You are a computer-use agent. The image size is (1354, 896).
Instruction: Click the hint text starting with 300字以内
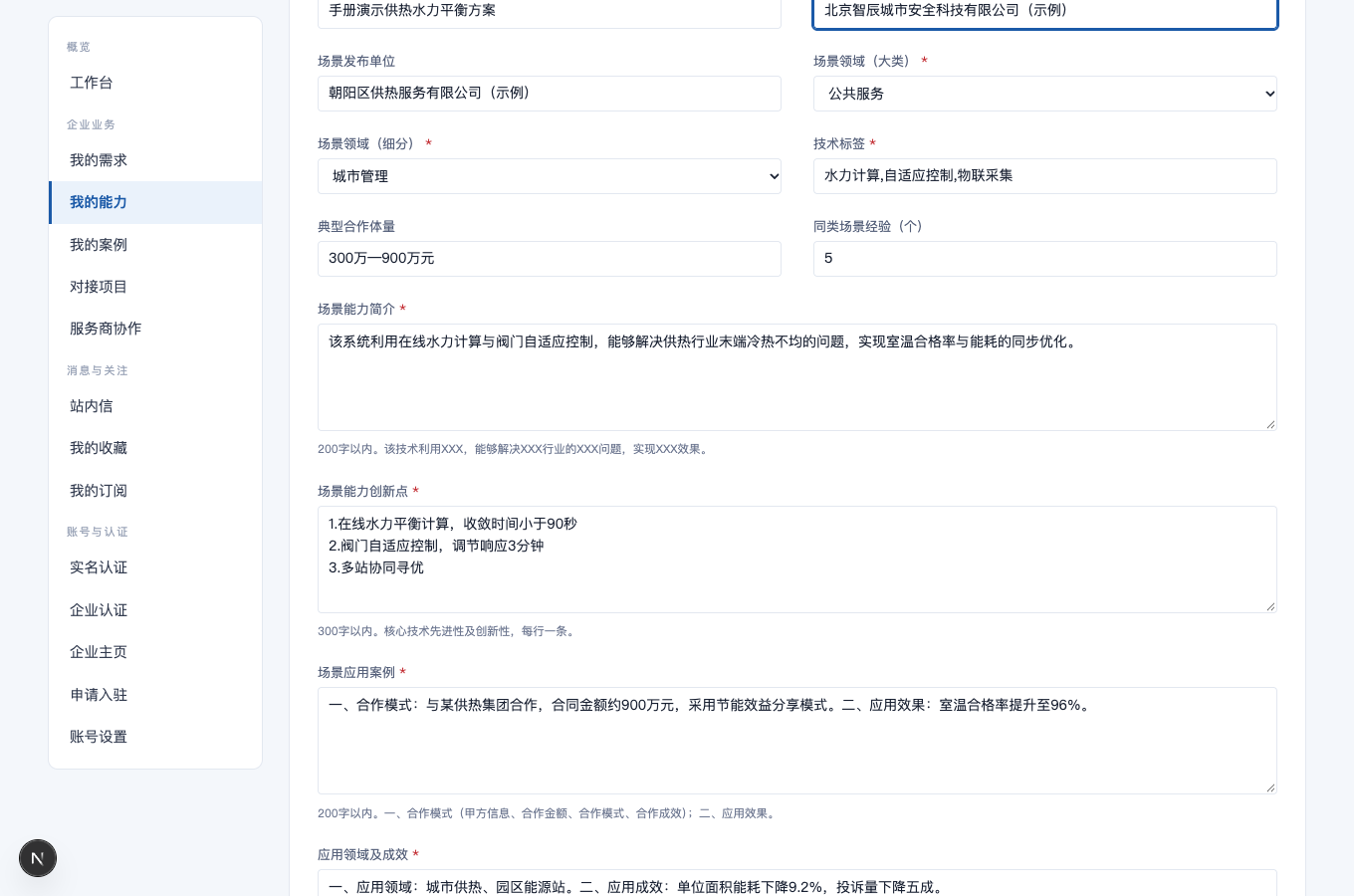point(448,631)
